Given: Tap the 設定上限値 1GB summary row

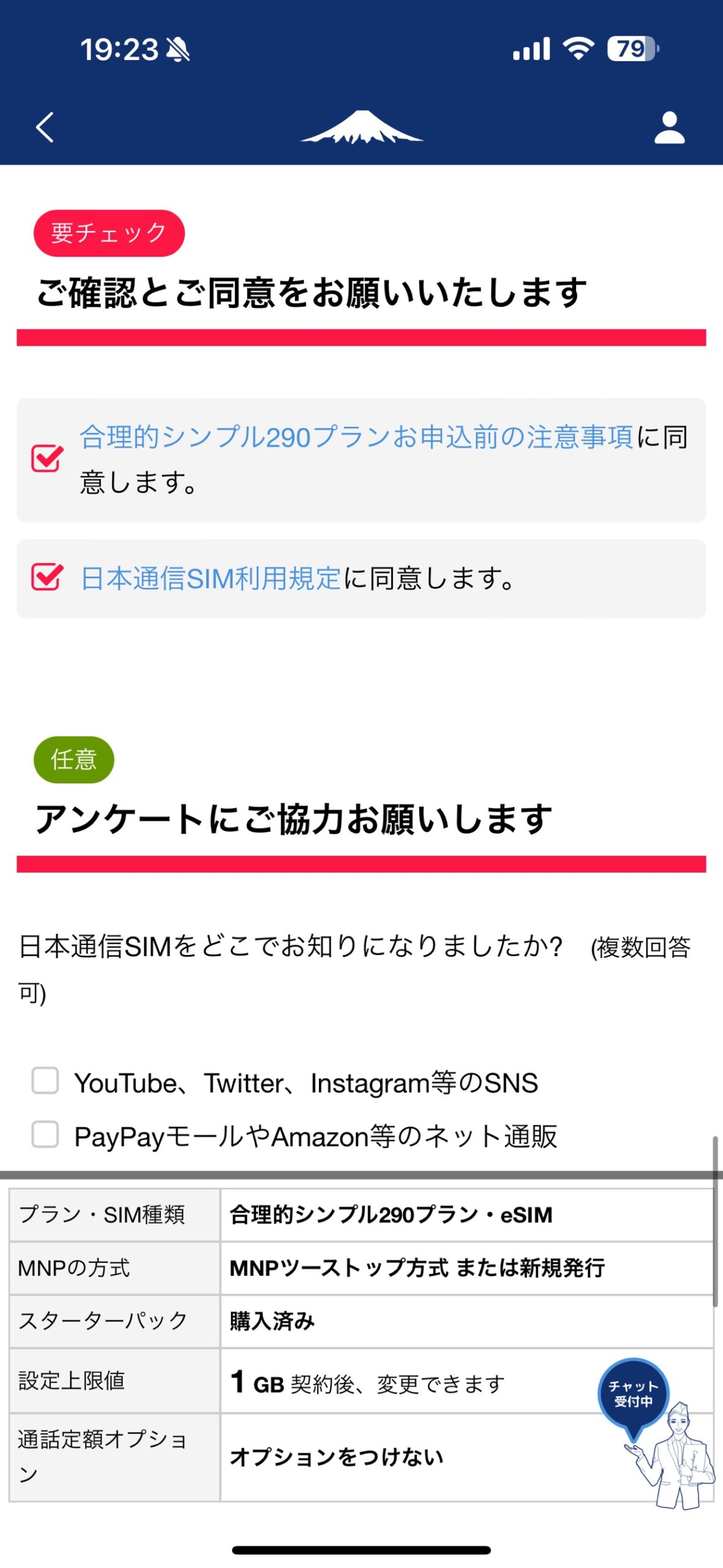Looking at the screenshot, I should [361, 1380].
